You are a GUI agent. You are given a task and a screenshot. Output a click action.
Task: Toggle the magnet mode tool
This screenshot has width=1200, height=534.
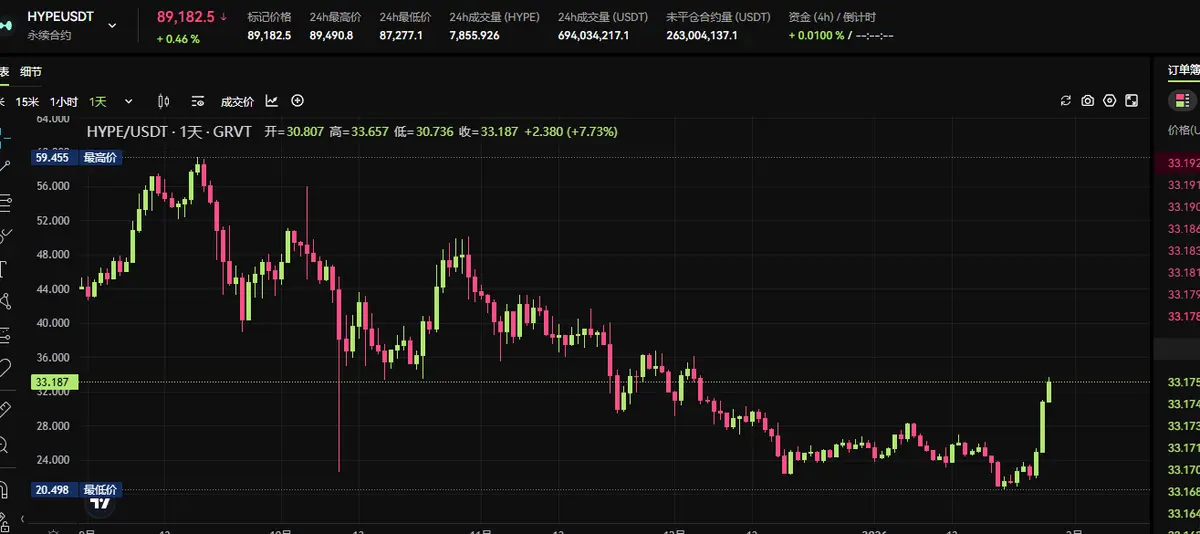pyautogui.click(x=4, y=489)
